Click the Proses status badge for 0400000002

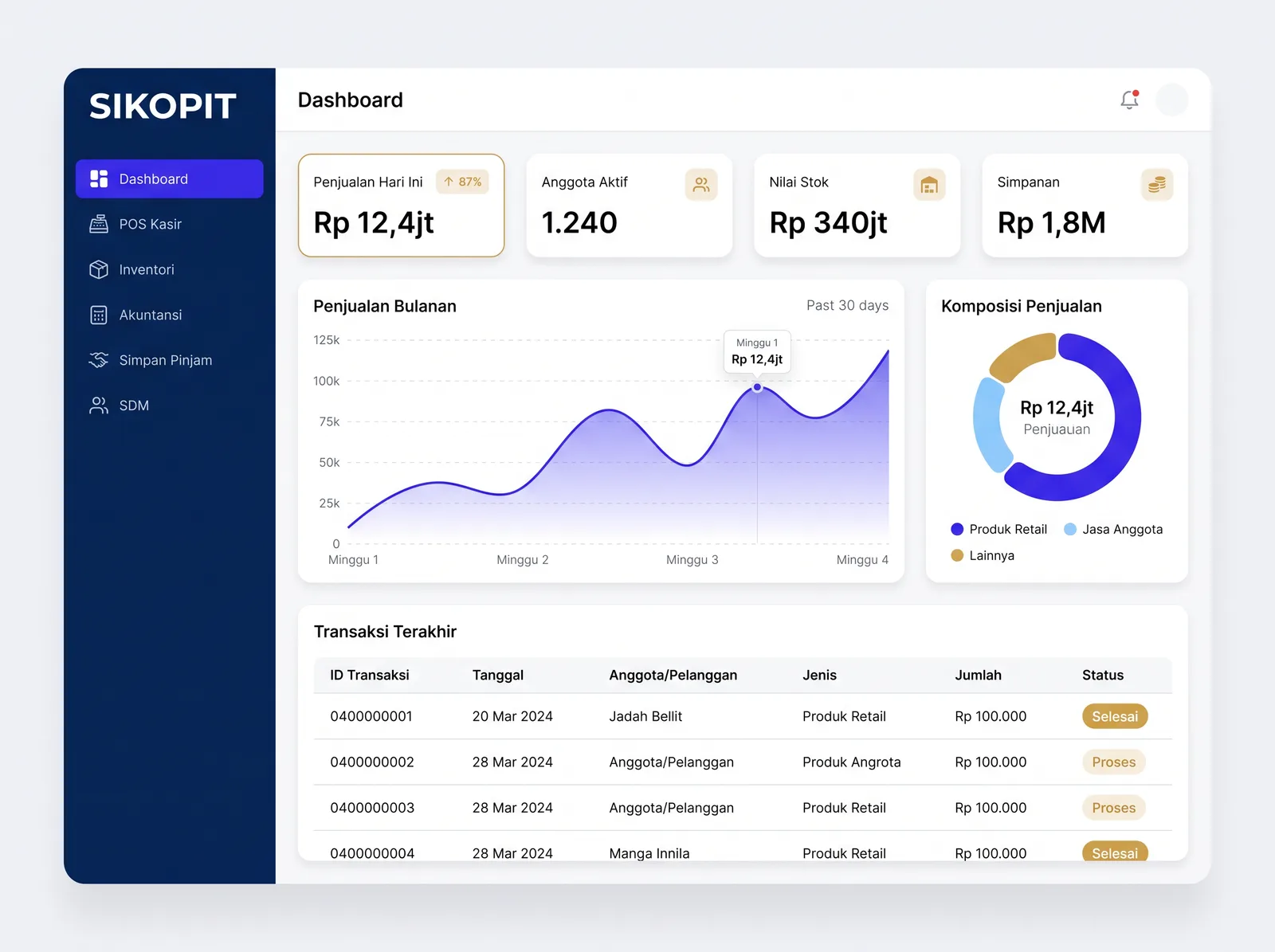point(1114,762)
